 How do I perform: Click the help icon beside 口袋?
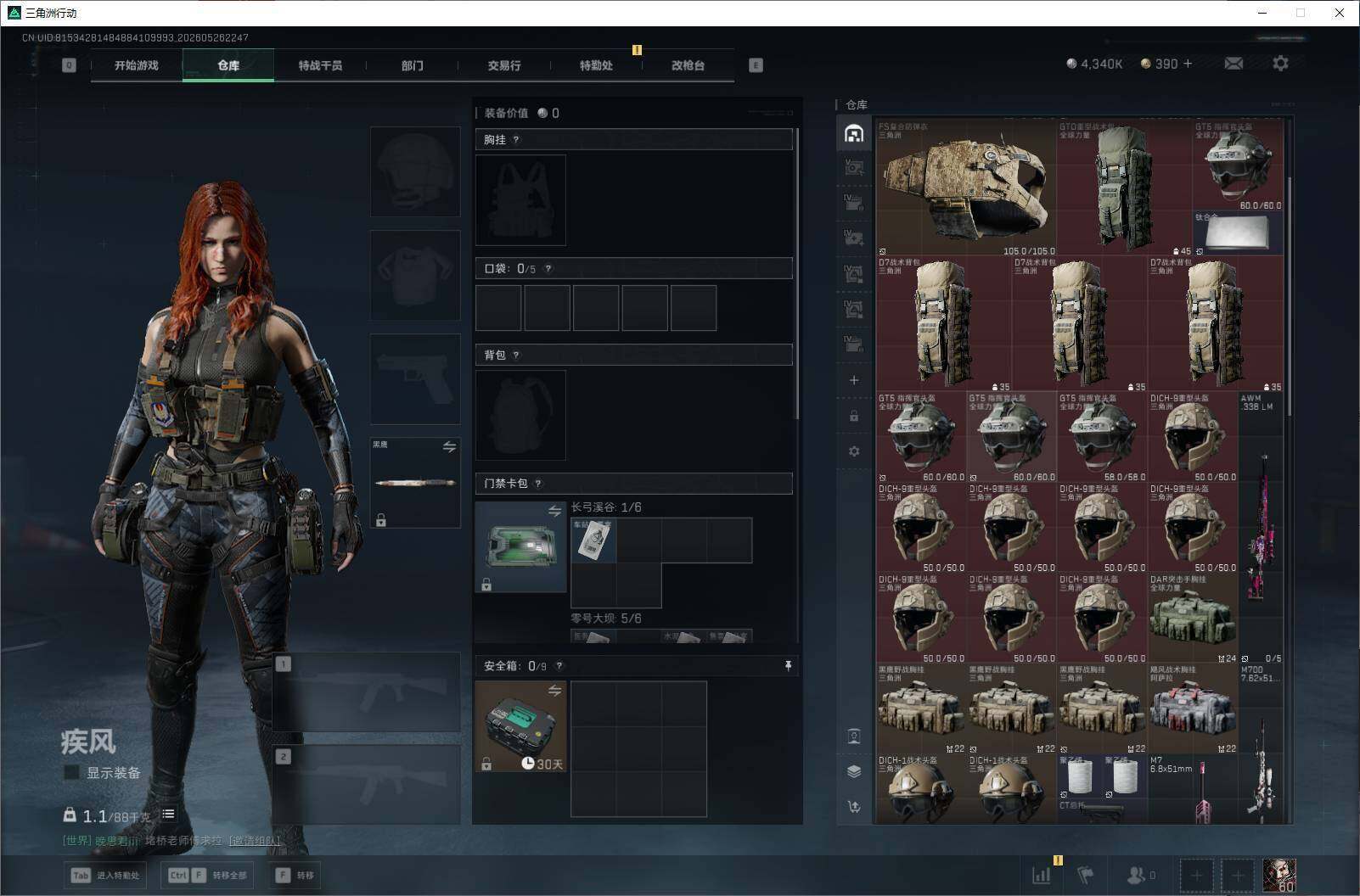(x=548, y=269)
